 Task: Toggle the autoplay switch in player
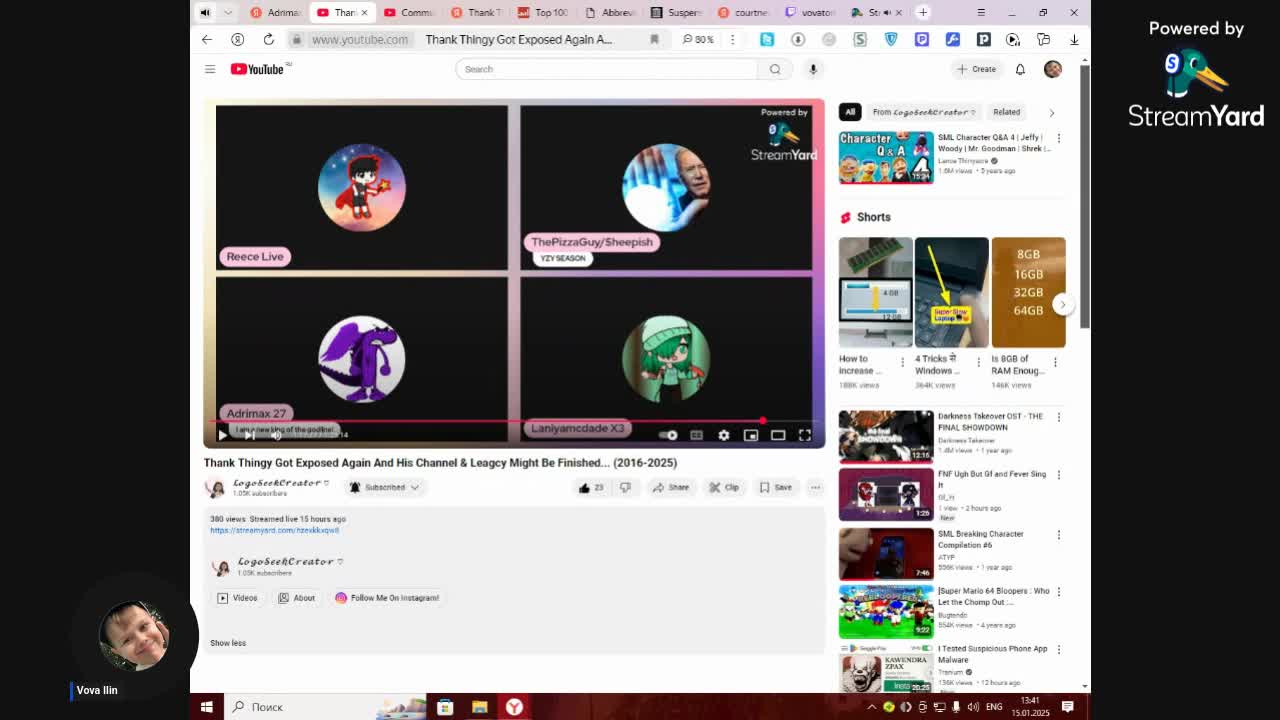coord(668,435)
